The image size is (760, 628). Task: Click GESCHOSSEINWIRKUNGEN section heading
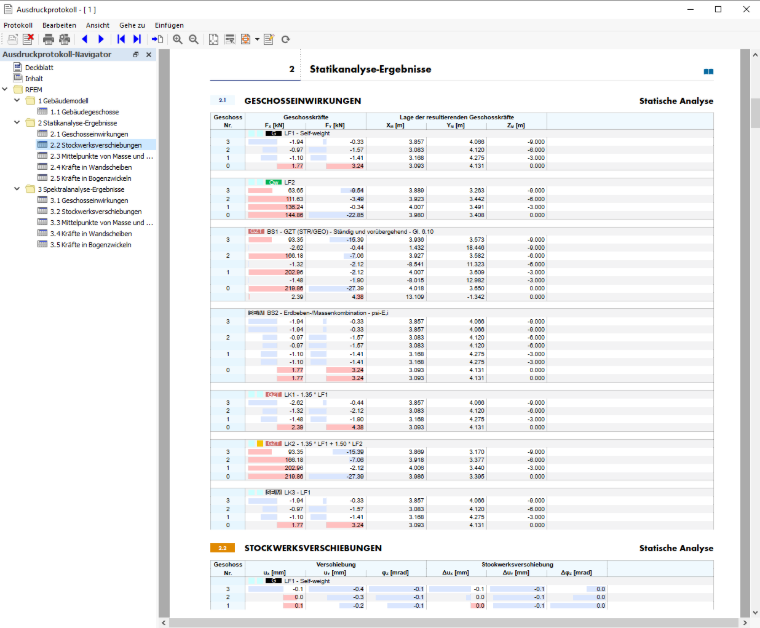[302, 101]
